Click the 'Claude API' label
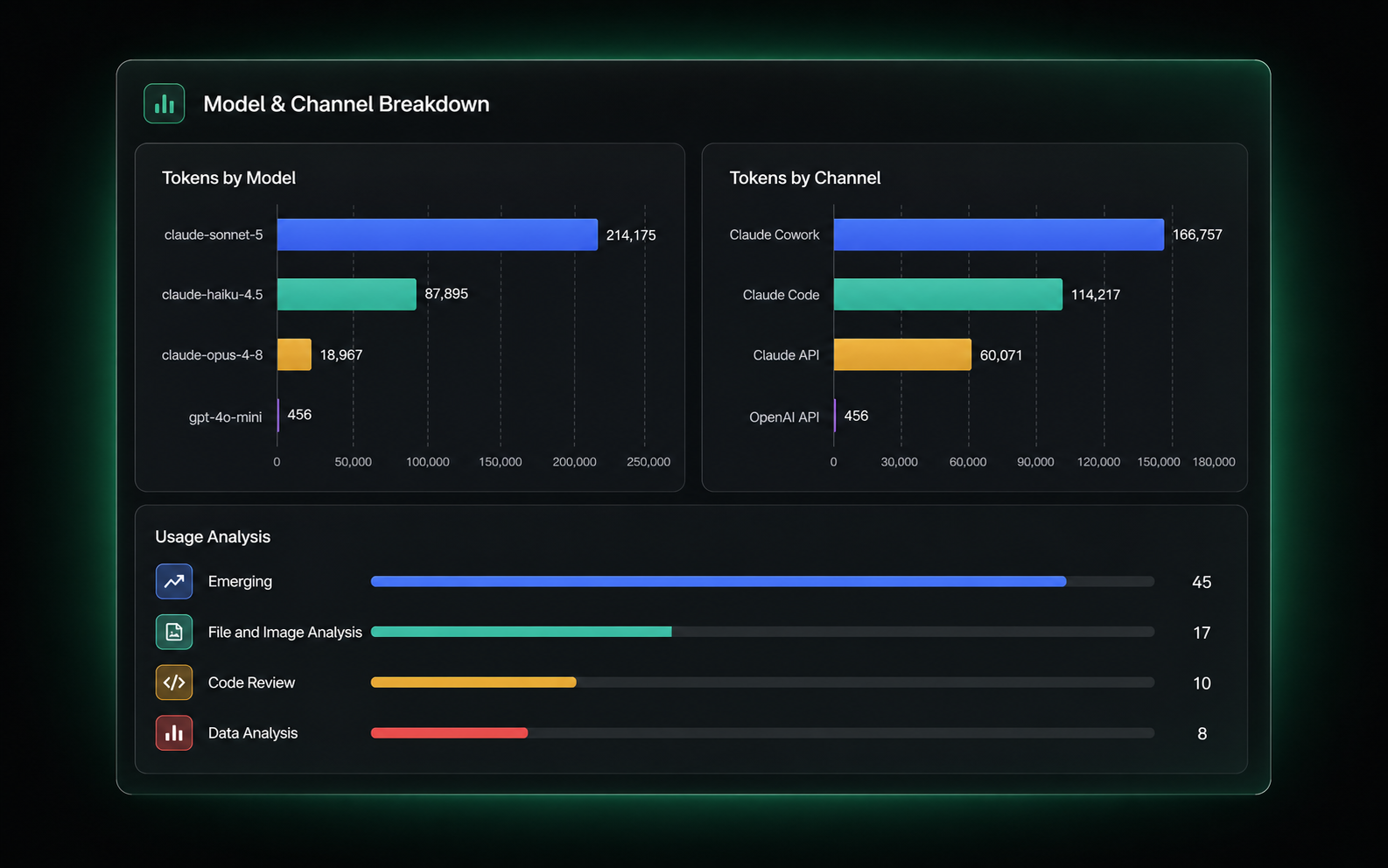The width and height of the screenshot is (1388, 868). (787, 355)
